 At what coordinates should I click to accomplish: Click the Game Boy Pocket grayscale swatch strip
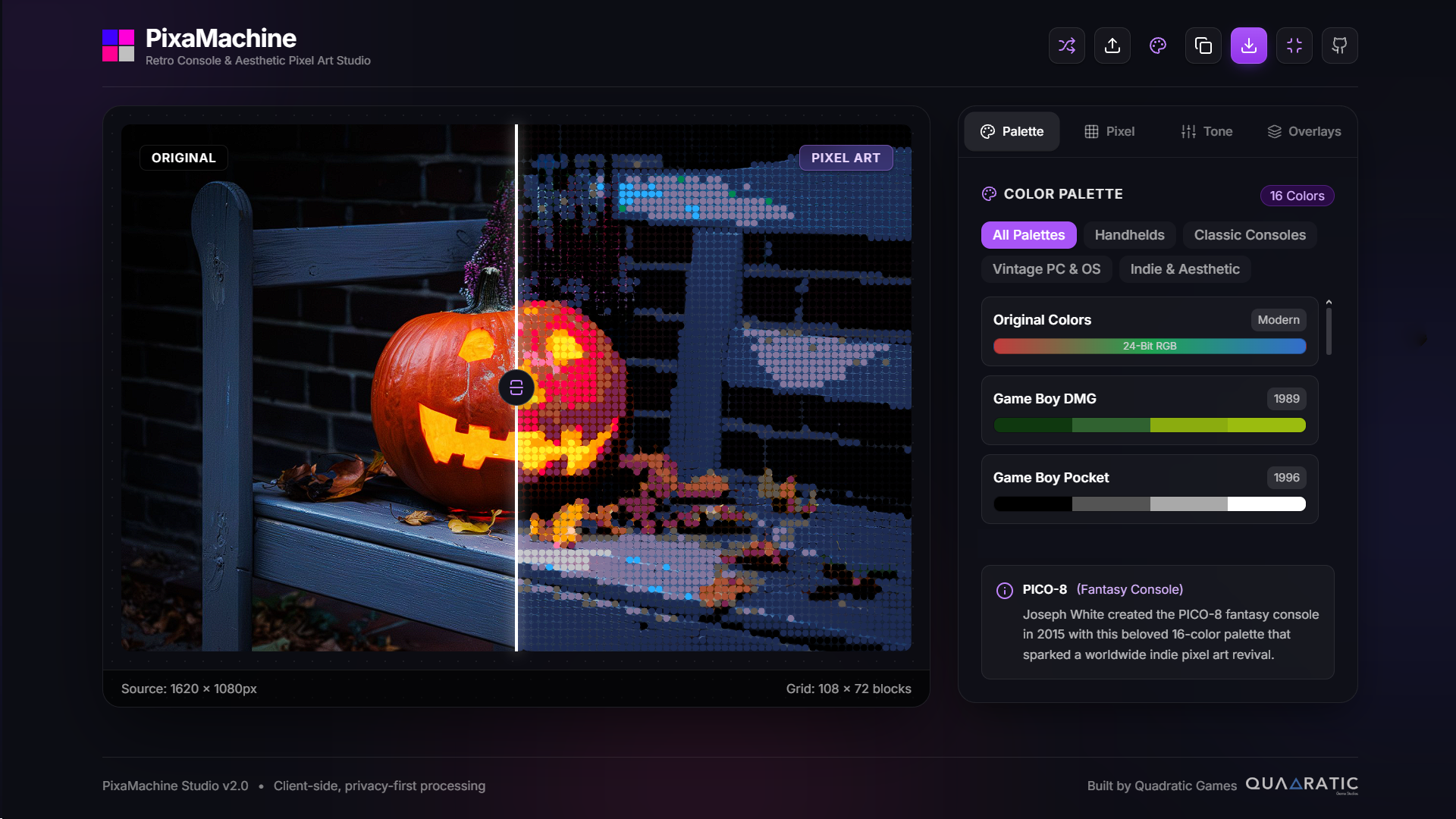(1150, 504)
